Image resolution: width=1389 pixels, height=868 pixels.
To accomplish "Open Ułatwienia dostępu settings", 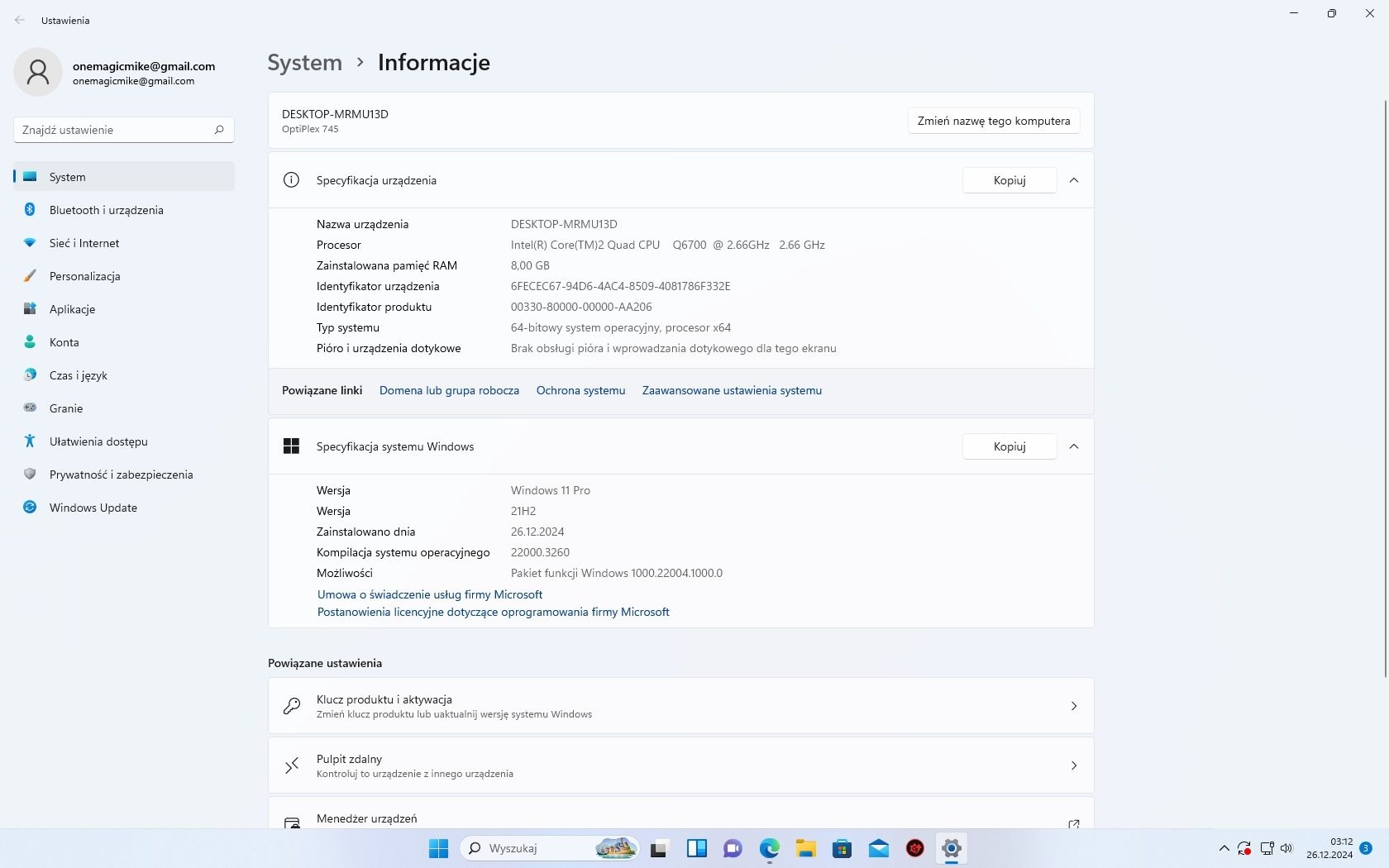I will coord(124,441).
